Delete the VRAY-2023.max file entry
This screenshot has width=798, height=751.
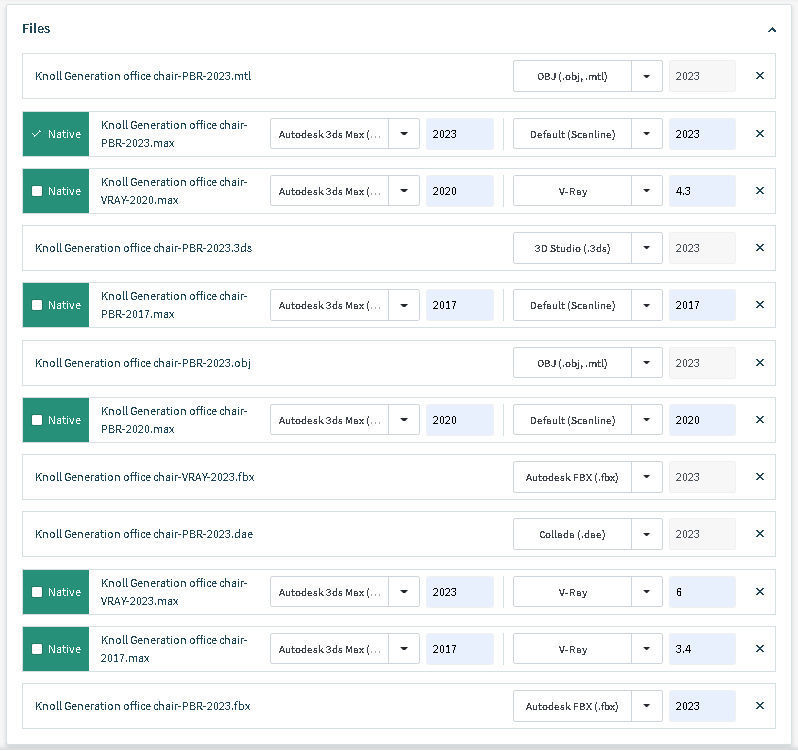(x=760, y=592)
